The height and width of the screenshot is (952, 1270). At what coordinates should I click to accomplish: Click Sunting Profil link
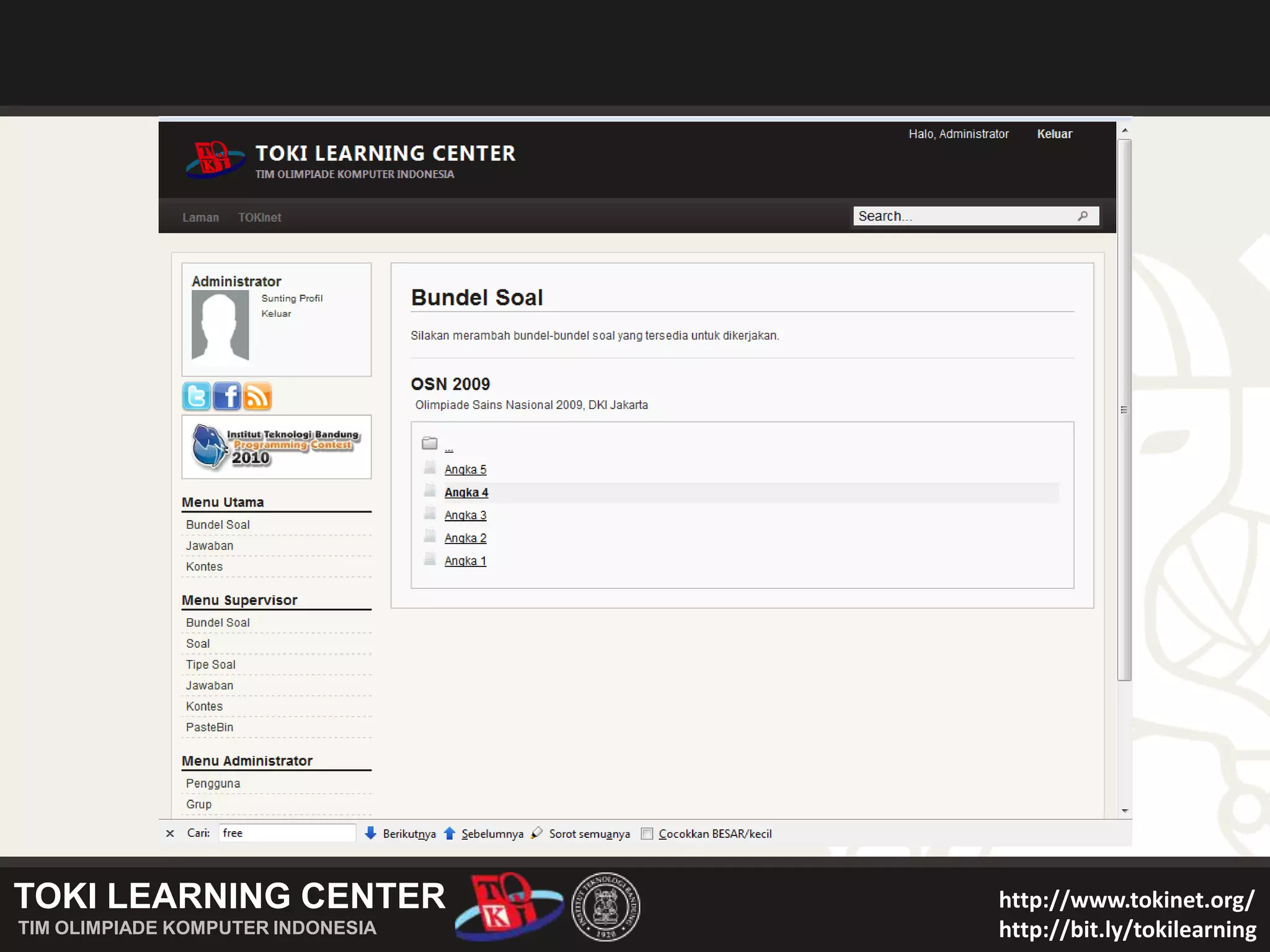(x=292, y=298)
